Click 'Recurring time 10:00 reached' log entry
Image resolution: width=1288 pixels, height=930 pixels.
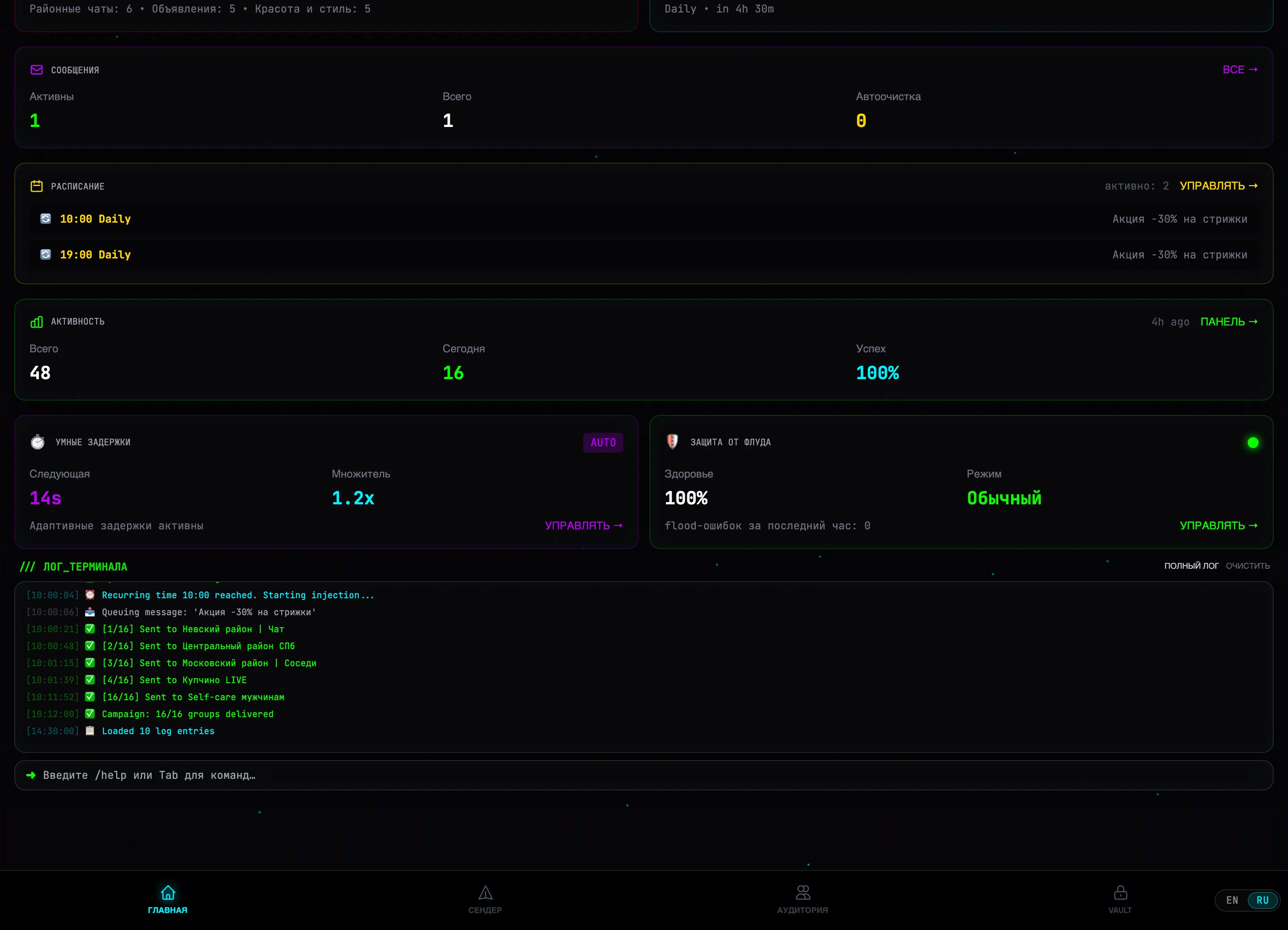click(x=238, y=595)
